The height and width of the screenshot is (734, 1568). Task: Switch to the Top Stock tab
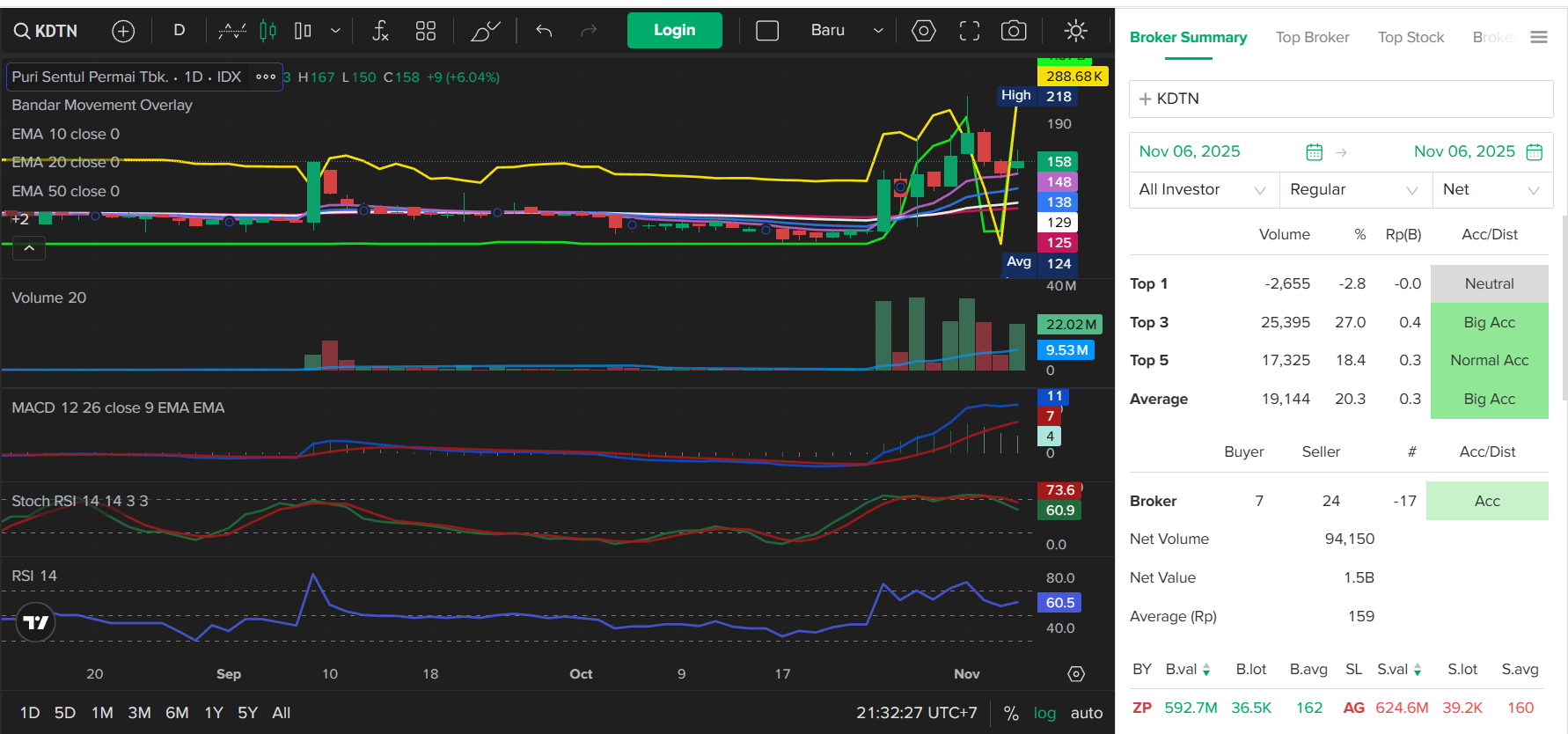click(1410, 37)
